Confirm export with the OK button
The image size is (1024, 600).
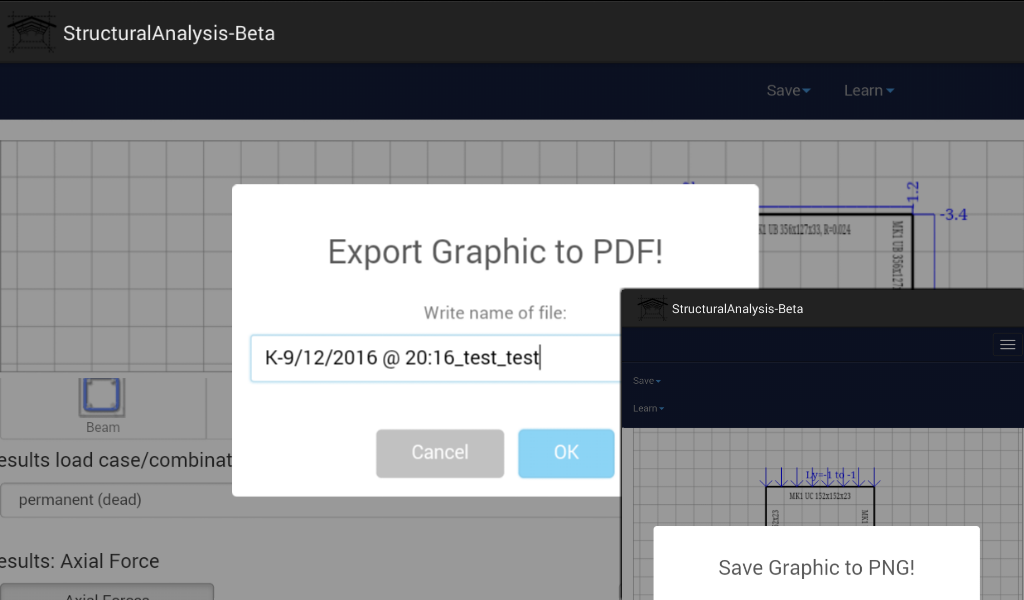[566, 453]
